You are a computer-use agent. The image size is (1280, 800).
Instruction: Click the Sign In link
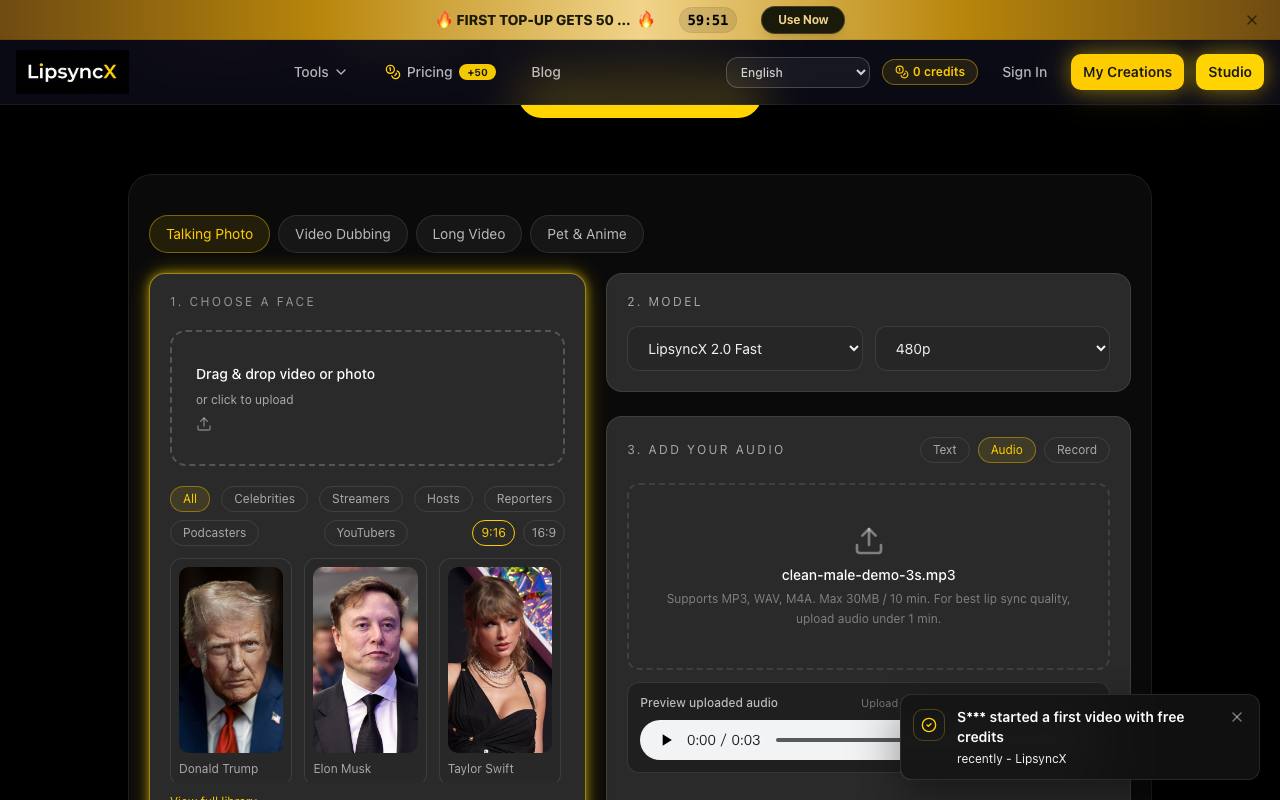(1025, 72)
